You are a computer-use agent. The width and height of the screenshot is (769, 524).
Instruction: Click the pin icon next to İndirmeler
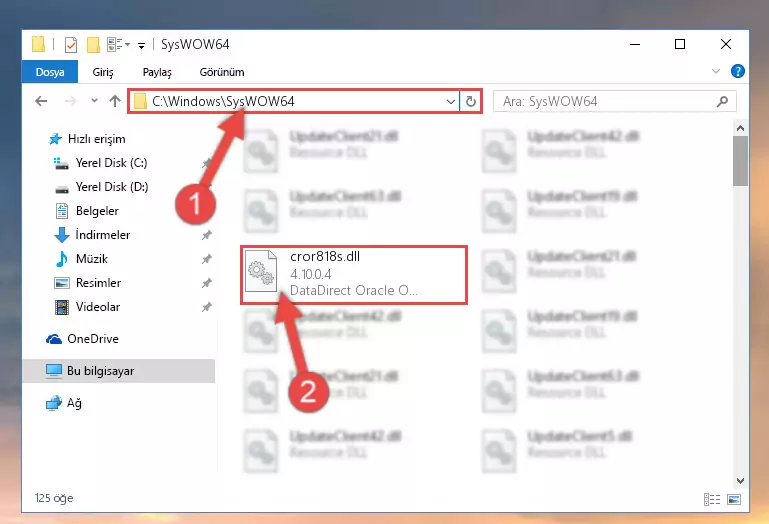(206, 235)
